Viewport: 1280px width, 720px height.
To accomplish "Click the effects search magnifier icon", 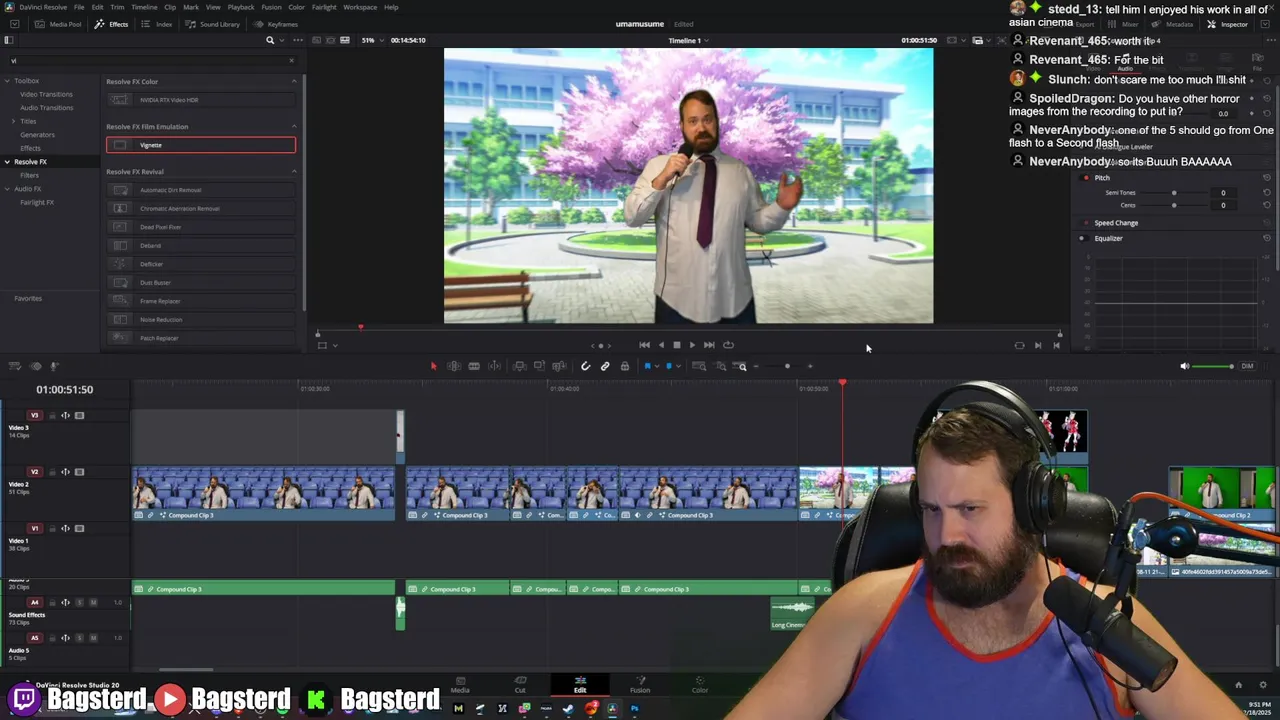I will pyautogui.click(x=270, y=40).
